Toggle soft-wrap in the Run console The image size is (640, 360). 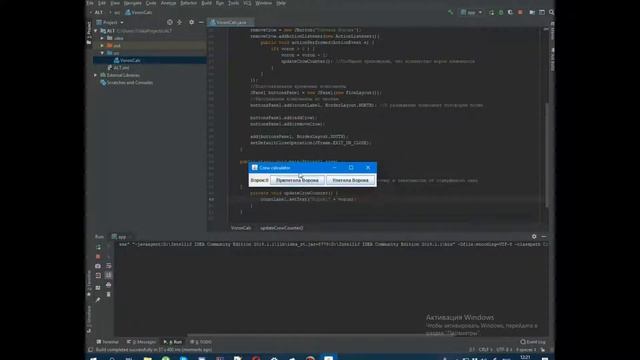(109, 266)
